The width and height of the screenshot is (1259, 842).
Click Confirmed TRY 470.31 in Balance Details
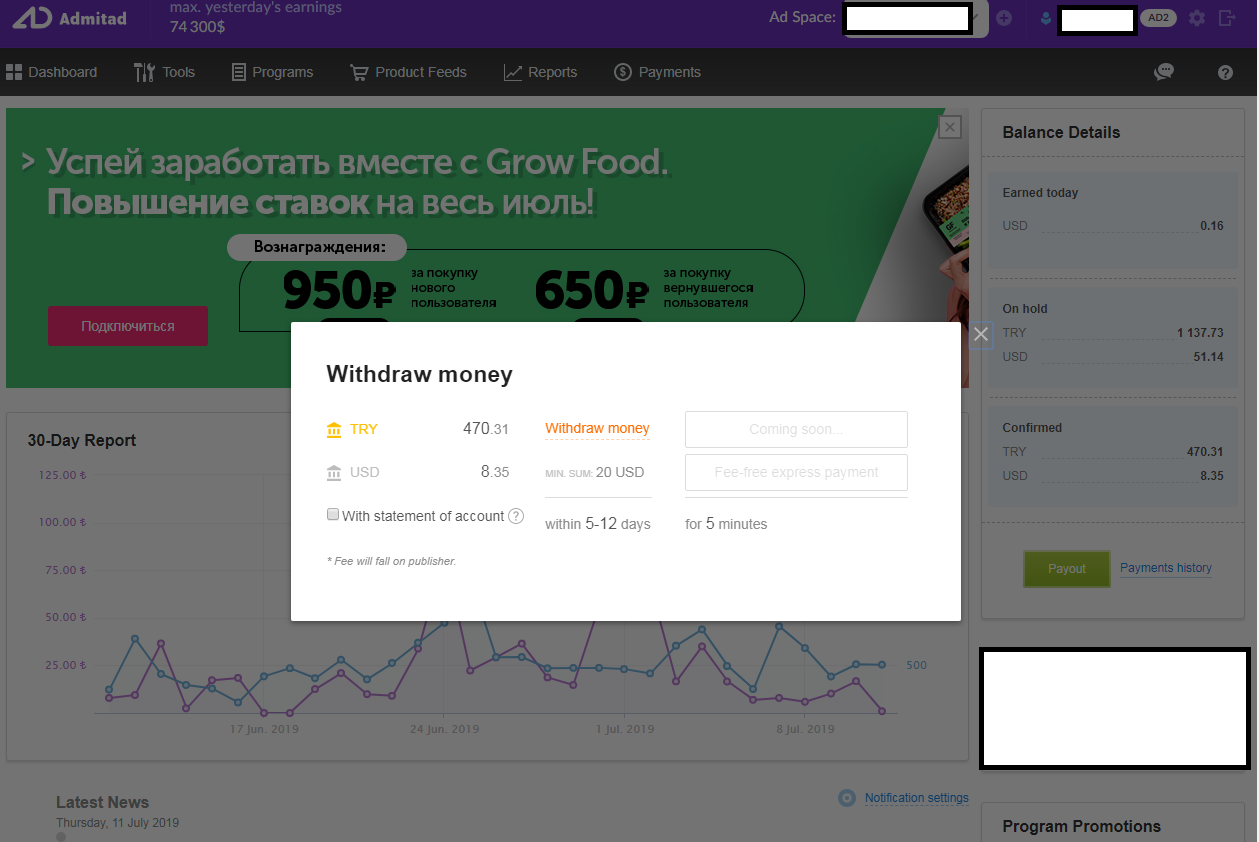(x=1205, y=452)
